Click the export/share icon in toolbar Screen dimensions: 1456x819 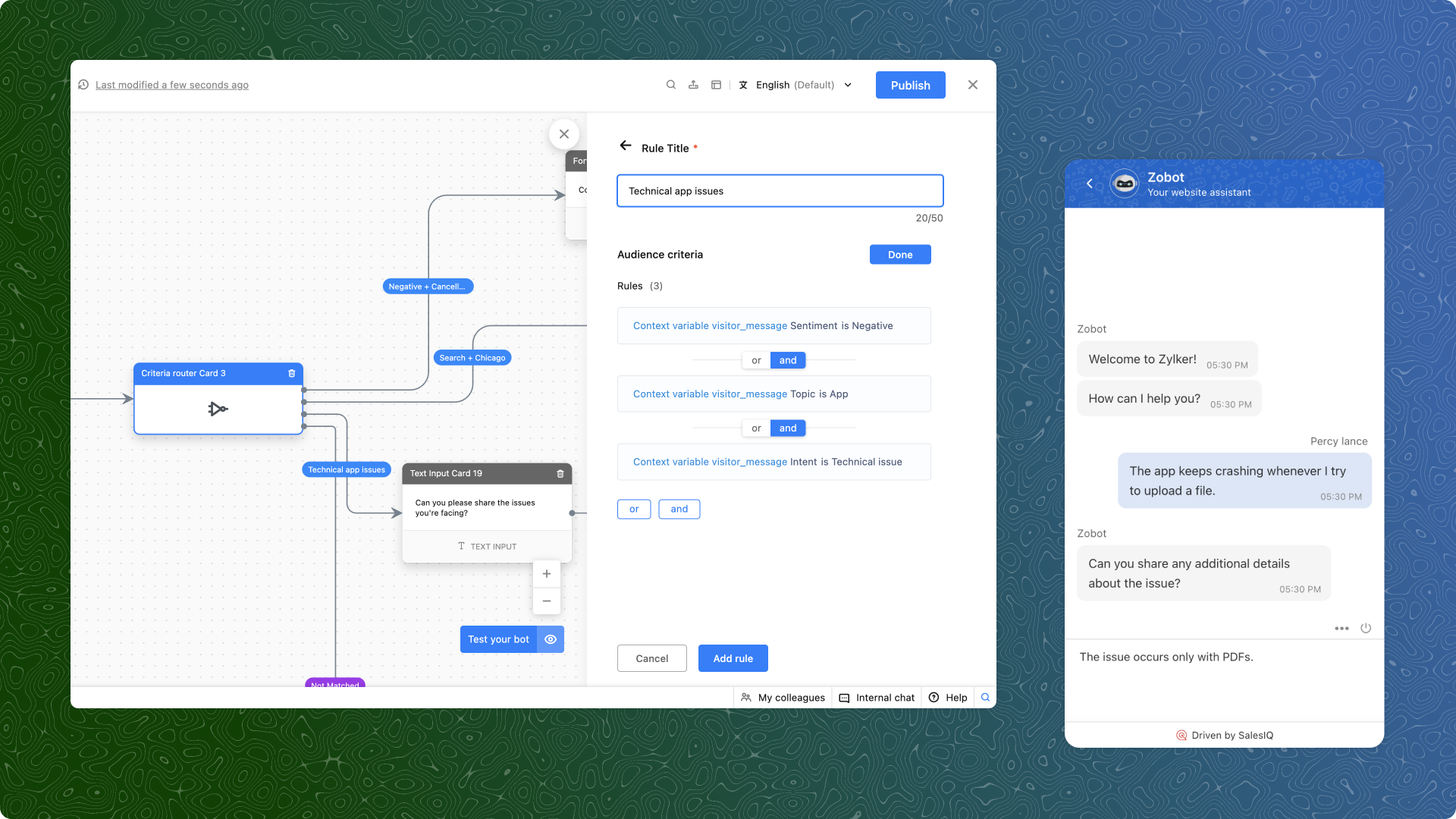pos(693,85)
